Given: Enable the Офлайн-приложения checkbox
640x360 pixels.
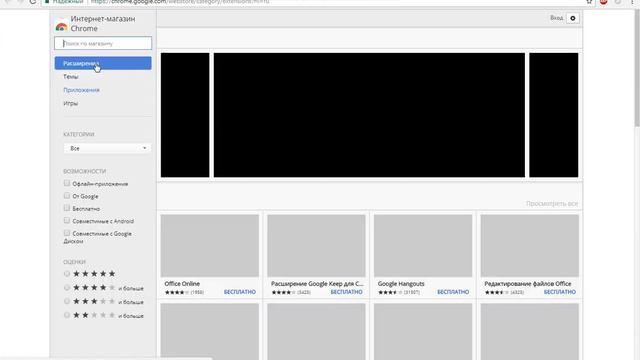Looking at the screenshot, I should (67, 183).
